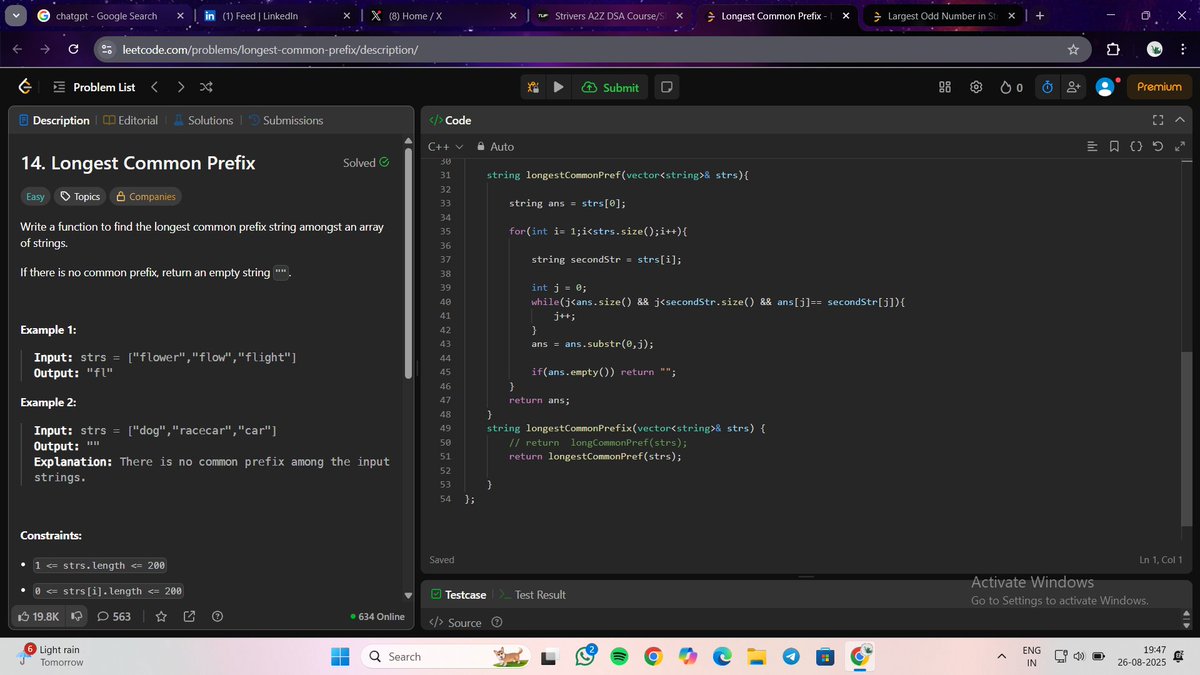The height and width of the screenshot is (675, 1200).
Task: Toggle the Auto setting in the editor
Action: pyautogui.click(x=495, y=147)
